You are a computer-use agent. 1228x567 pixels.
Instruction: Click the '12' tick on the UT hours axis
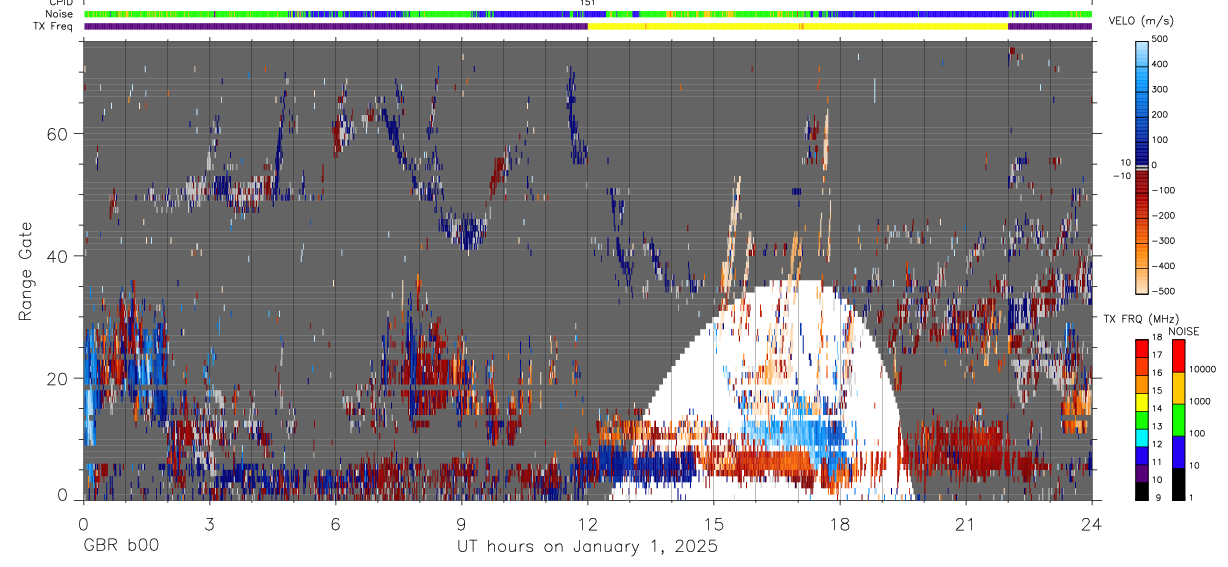point(587,524)
